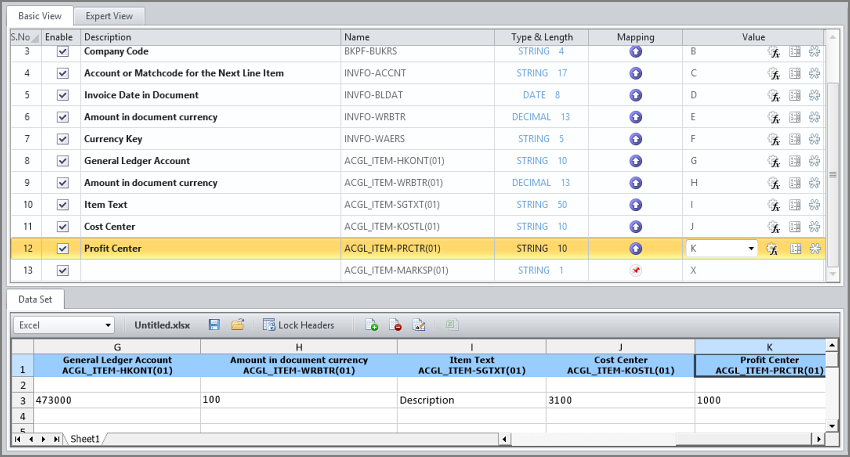Disable the checkbox for General Ledger Account
Image resolution: width=850 pixels, height=457 pixels.
coord(63,161)
